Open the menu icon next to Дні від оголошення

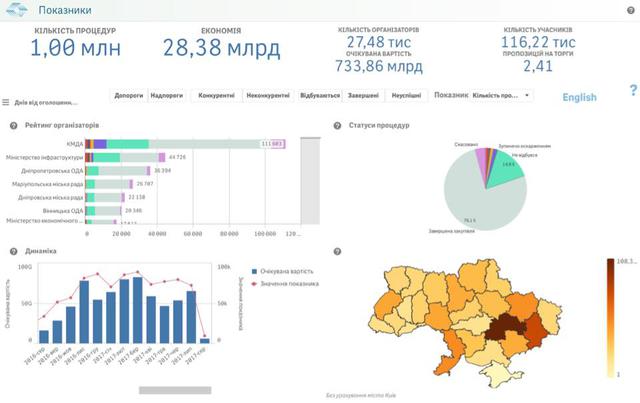pos(6,102)
